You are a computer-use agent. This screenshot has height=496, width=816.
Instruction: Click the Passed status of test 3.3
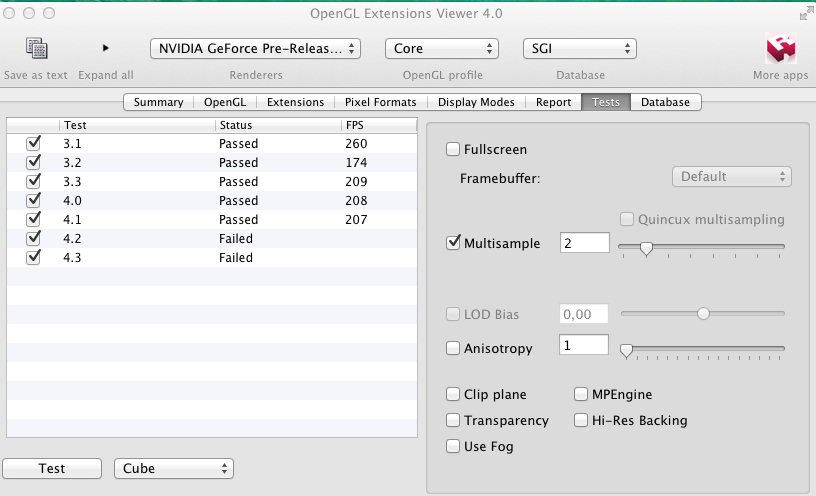(x=238, y=182)
